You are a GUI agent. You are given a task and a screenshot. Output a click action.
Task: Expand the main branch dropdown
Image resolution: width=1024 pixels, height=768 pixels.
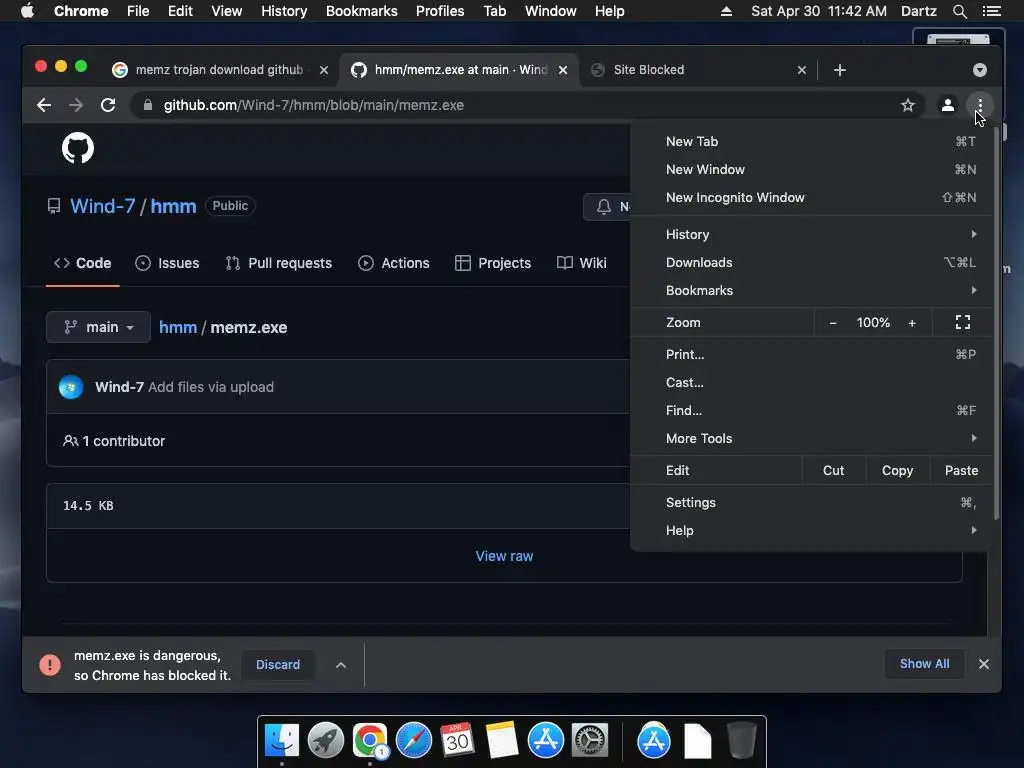point(99,327)
